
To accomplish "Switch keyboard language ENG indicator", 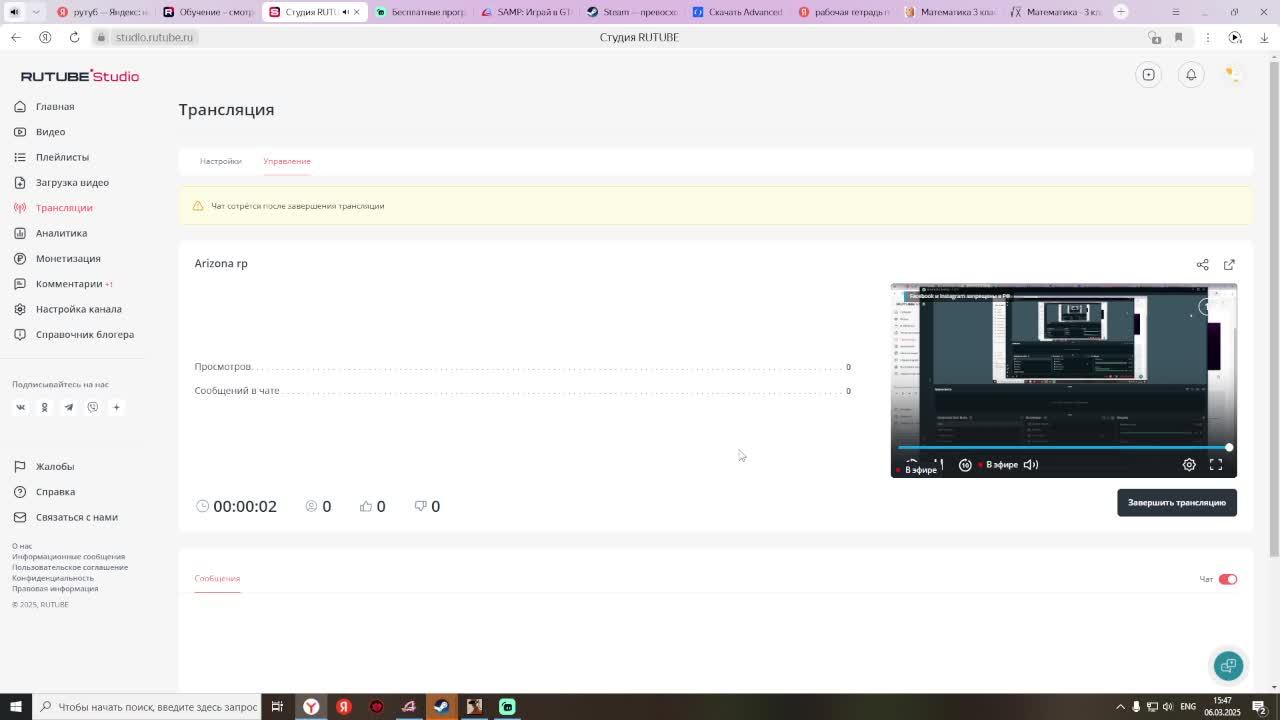I will pos(1188,707).
